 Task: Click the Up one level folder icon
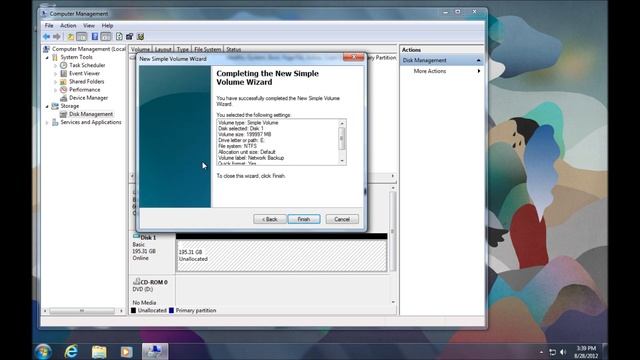coord(71,37)
